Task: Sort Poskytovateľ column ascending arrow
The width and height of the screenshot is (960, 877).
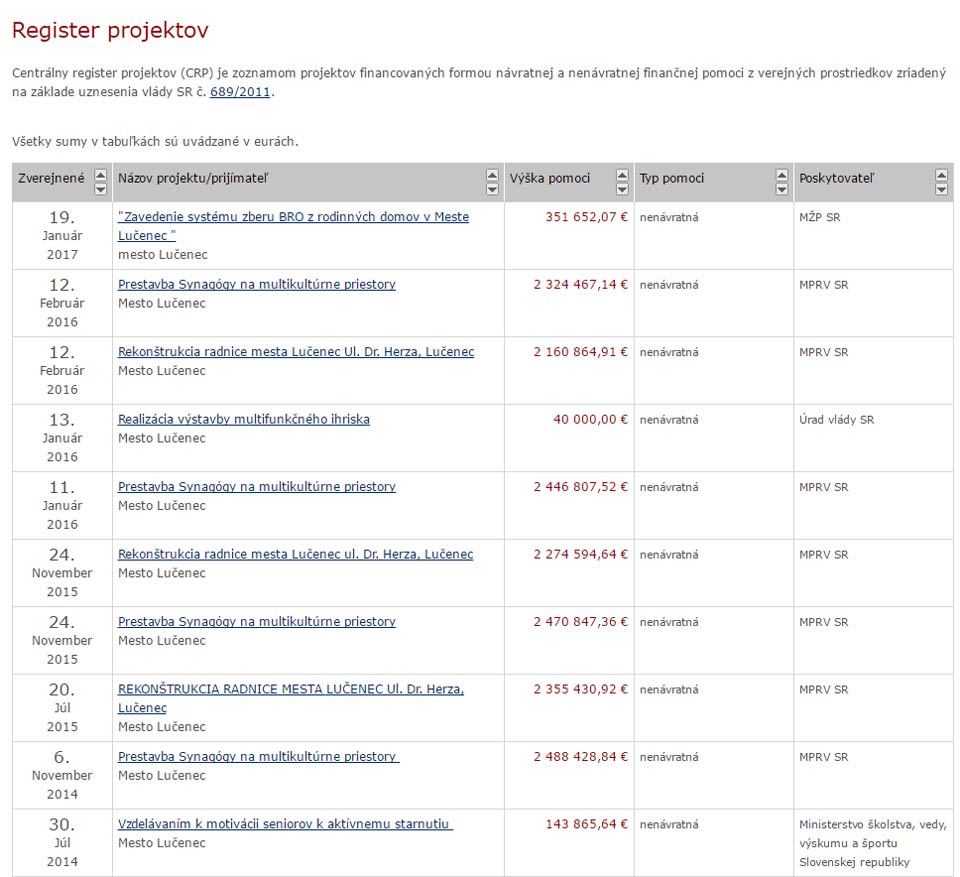Action: [x=941, y=175]
